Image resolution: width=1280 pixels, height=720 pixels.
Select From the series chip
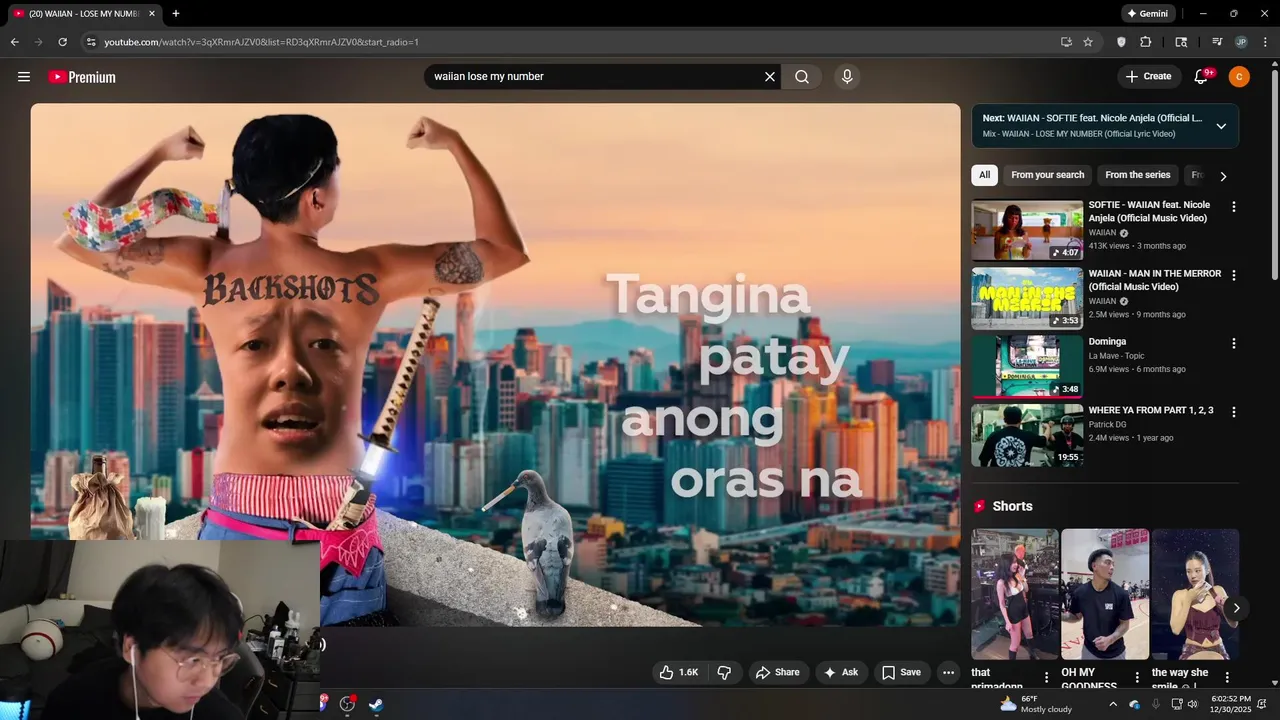tap(1137, 175)
